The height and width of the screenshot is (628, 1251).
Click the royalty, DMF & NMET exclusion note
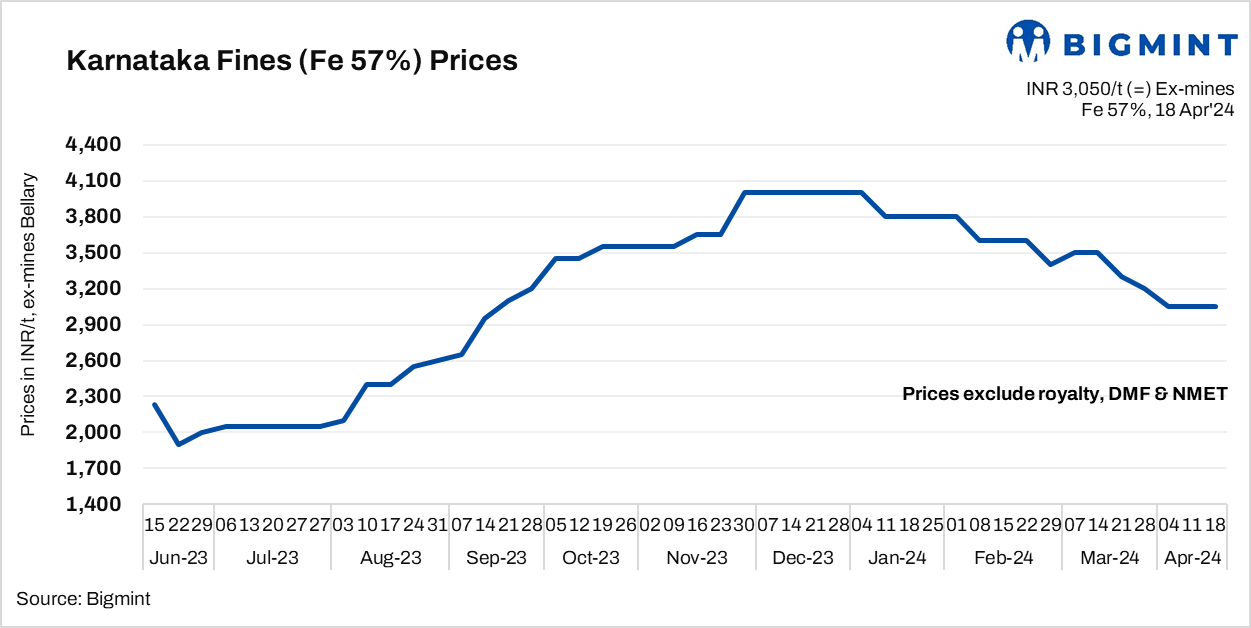(x=1065, y=394)
